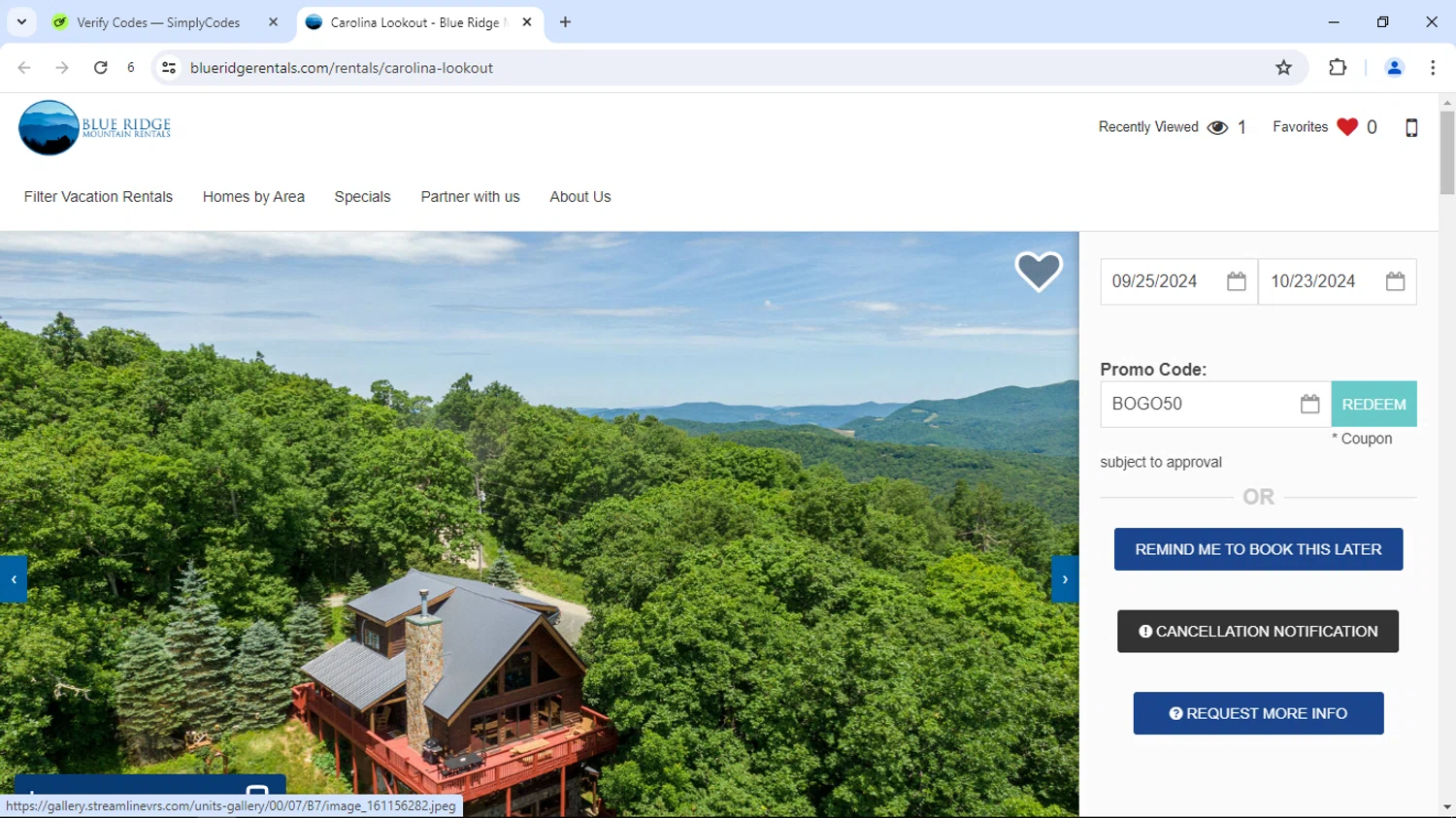1456x818 pixels.
Task: Show the next gallery photo
Action: click(x=1065, y=579)
